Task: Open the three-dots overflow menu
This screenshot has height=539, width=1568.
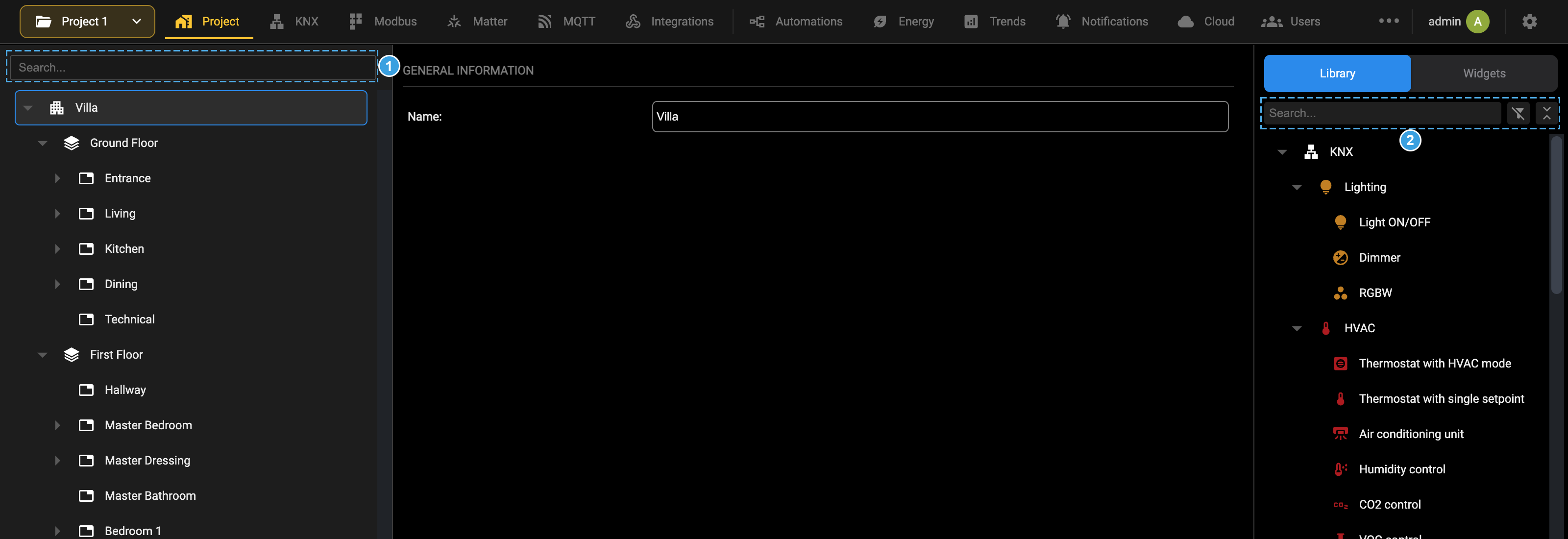Action: [x=1389, y=21]
